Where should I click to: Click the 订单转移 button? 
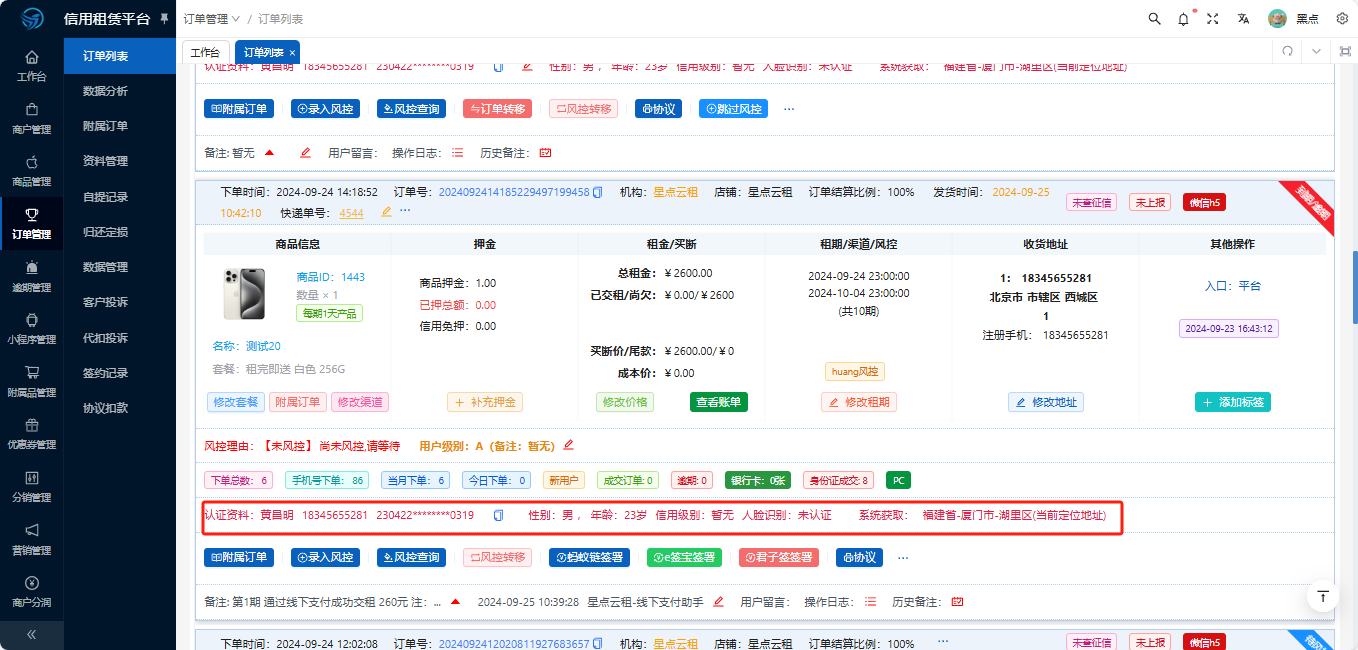(497, 109)
